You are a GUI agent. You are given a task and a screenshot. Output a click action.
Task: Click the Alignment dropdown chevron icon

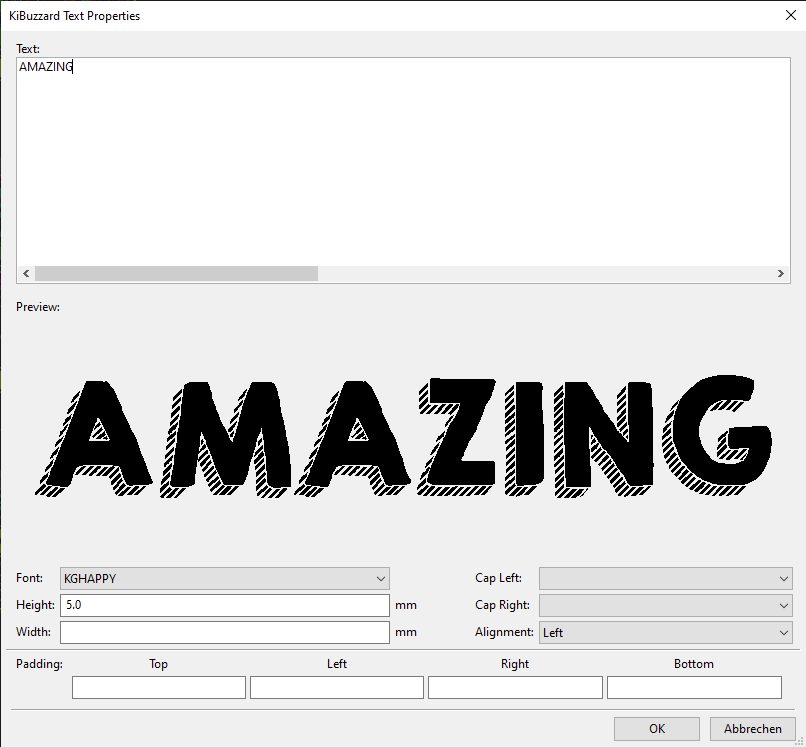coord(782,632)
